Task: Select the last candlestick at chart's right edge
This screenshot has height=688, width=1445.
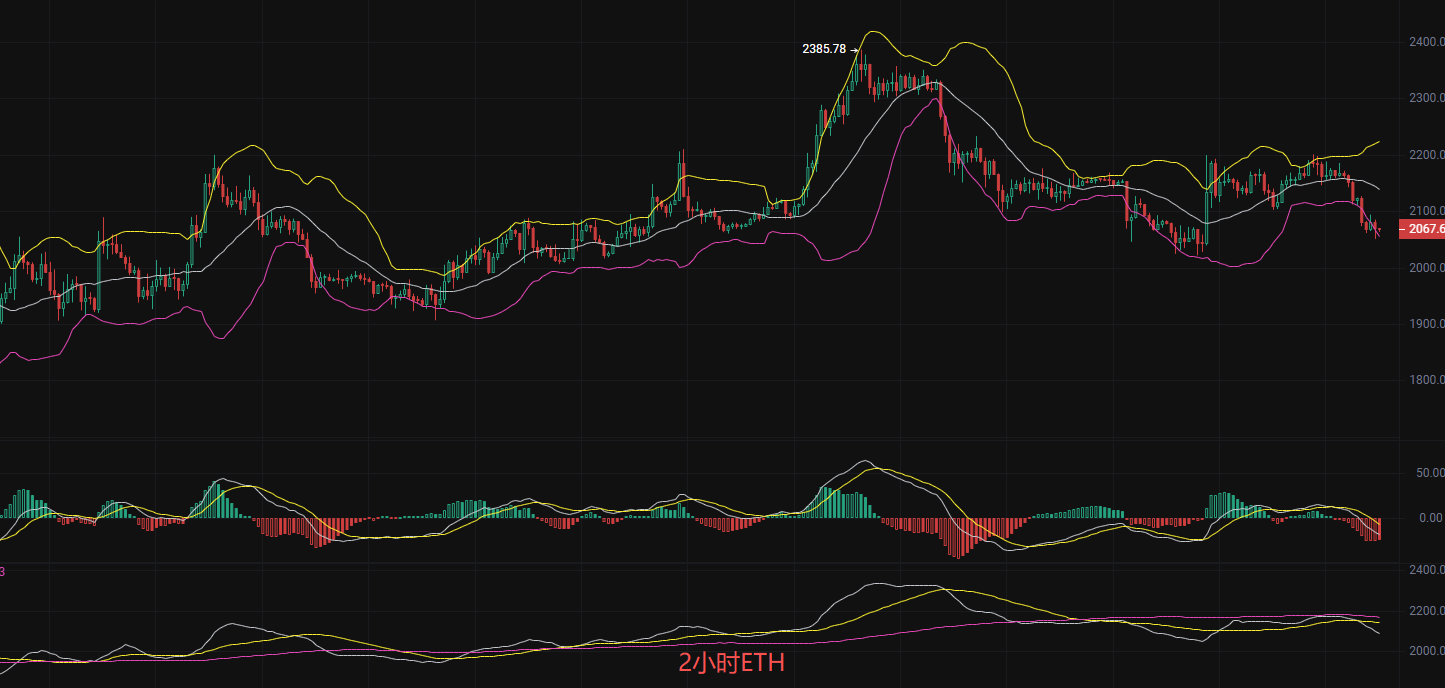Action: tap(1379, 231)
